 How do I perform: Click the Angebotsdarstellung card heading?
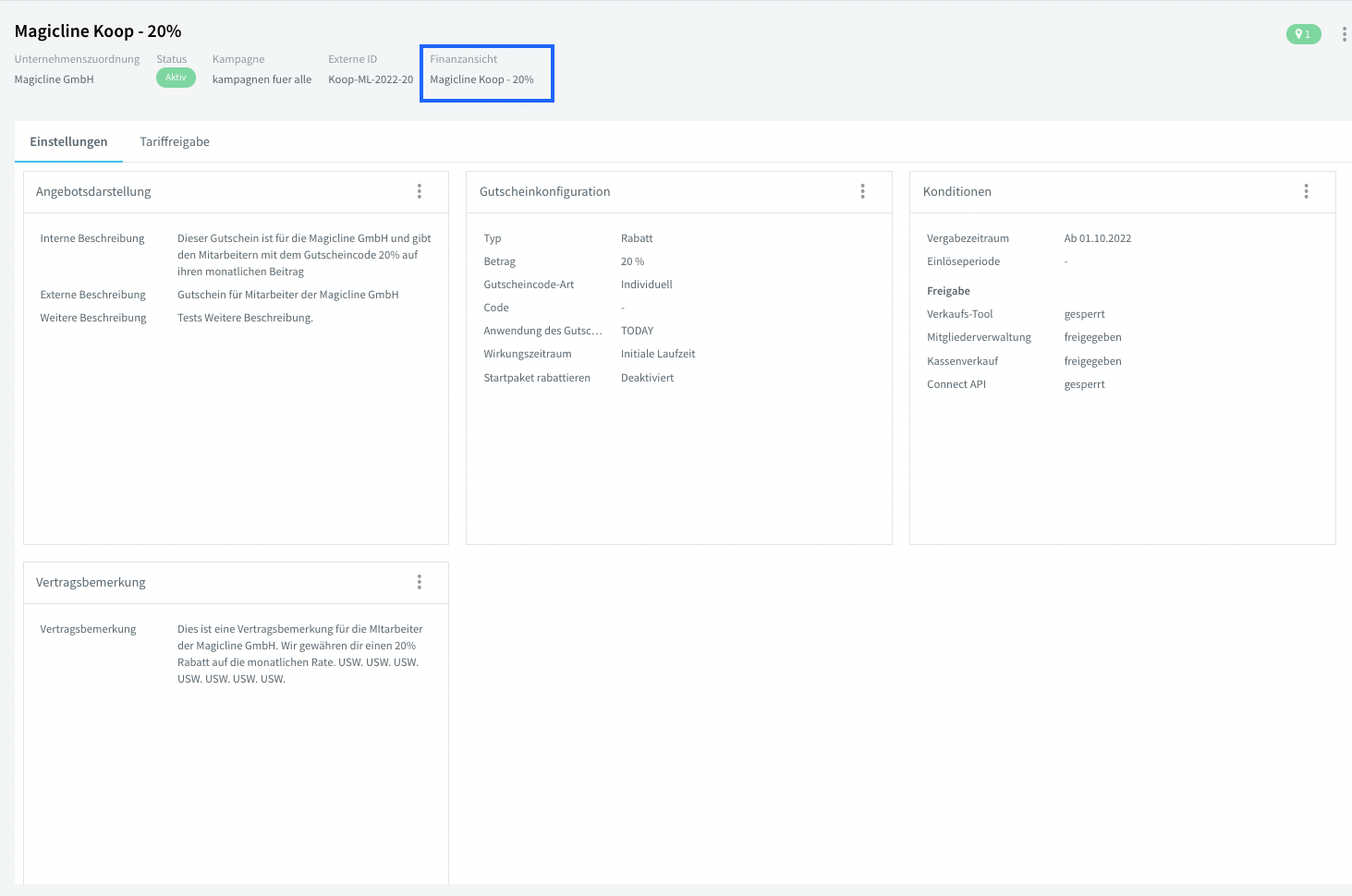93,191
